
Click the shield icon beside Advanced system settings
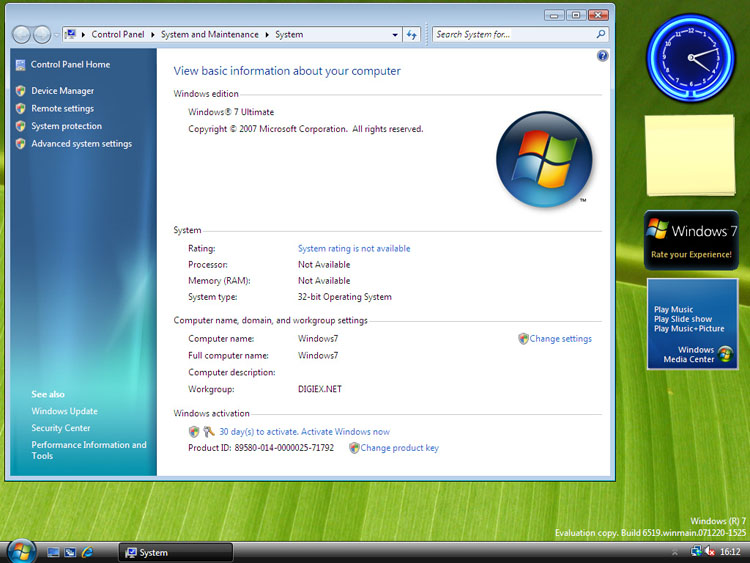(20, 144)
